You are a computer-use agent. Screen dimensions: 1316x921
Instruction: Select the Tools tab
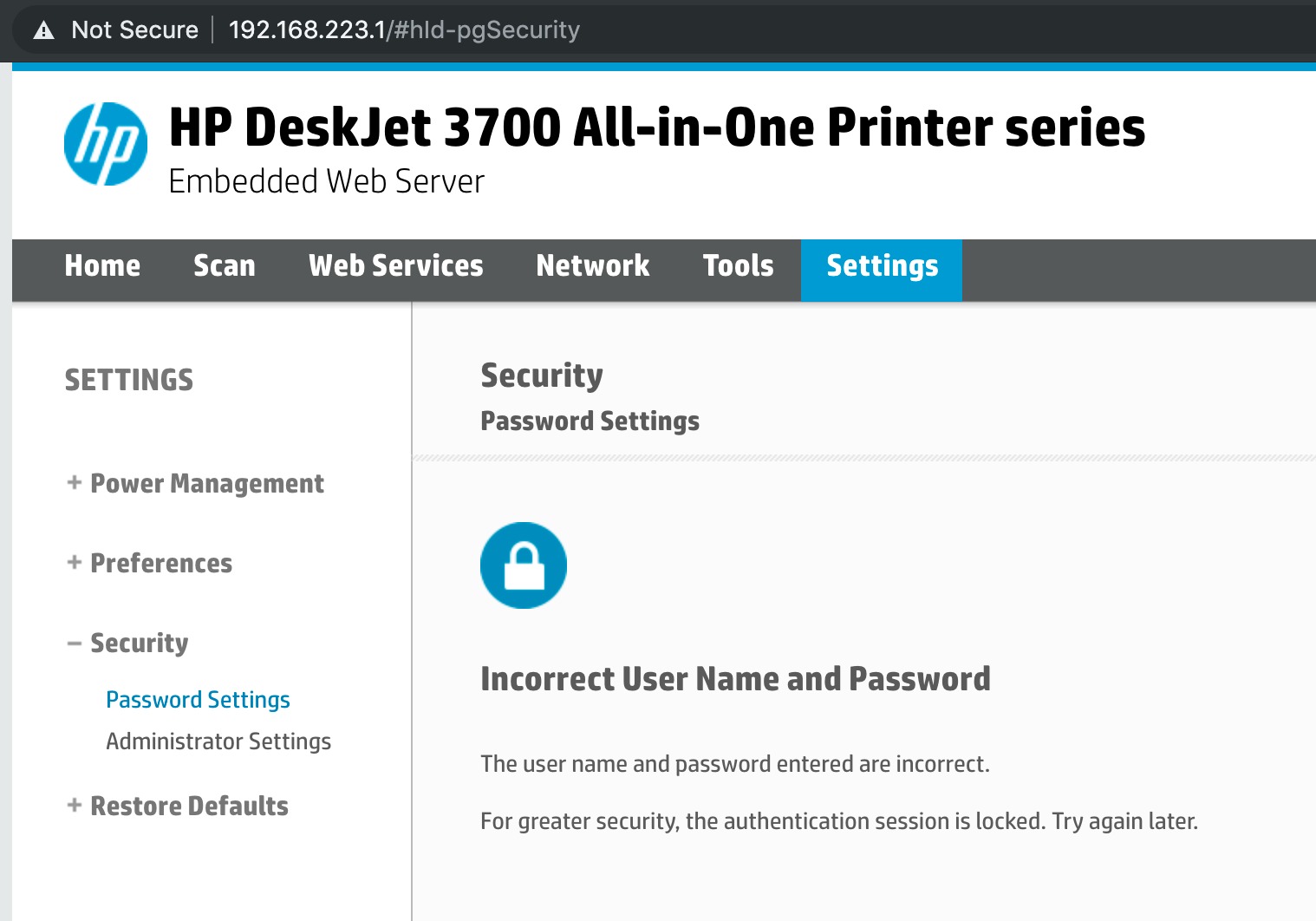pos(739,265)
